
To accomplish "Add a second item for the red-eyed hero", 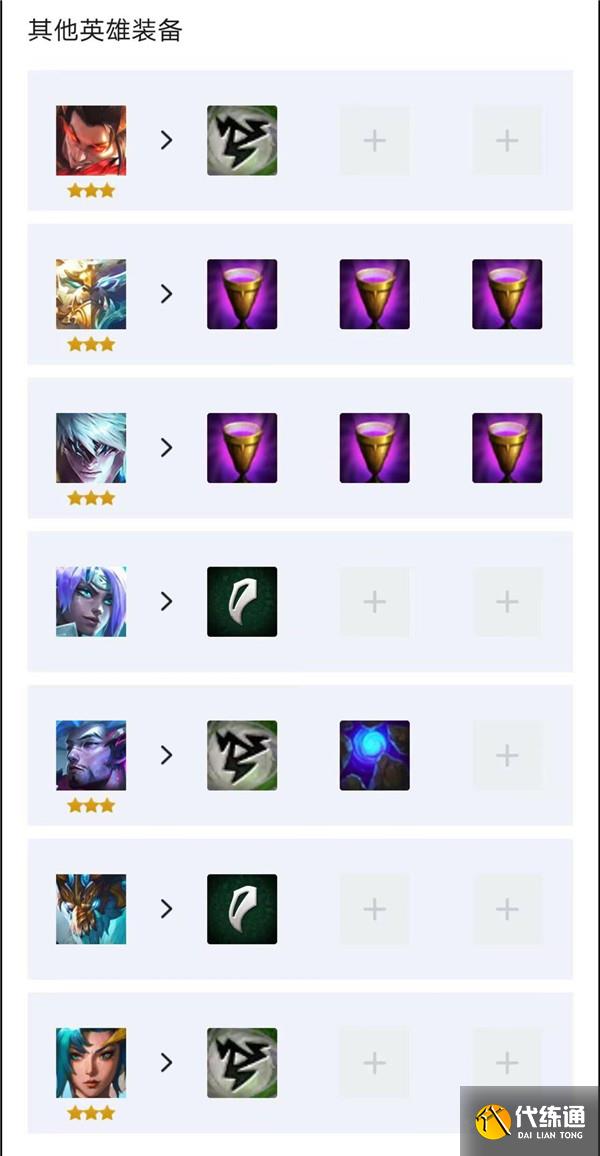I will point(374,140).
